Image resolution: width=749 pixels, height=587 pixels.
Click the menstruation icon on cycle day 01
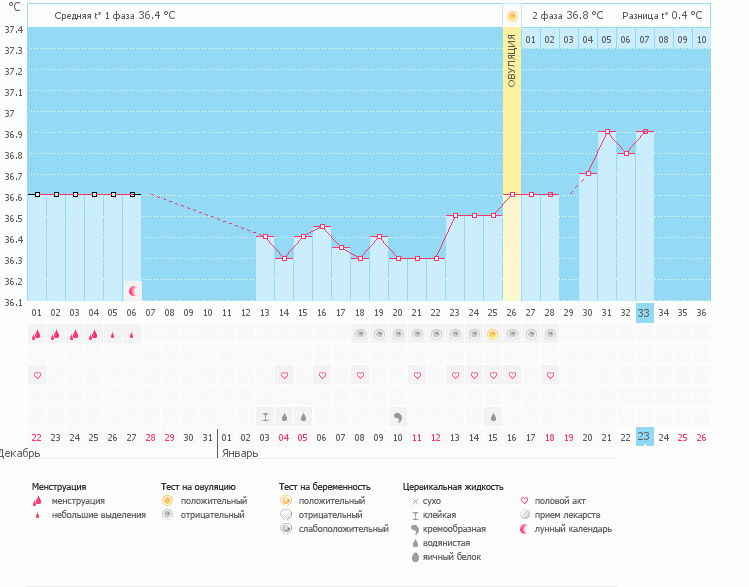click(37, 335)
